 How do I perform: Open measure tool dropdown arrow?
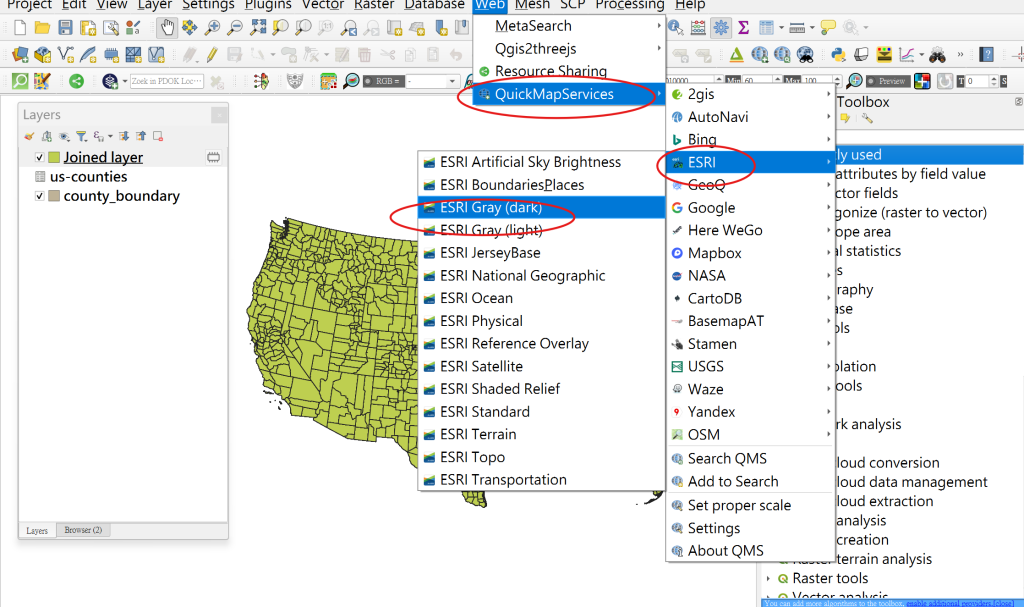pos(812,27)
